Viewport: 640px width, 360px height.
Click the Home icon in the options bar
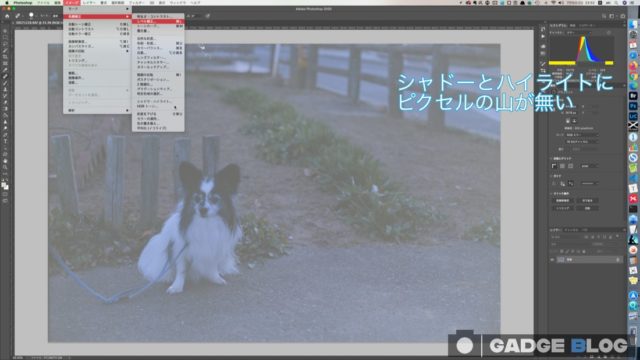point(7,16)
